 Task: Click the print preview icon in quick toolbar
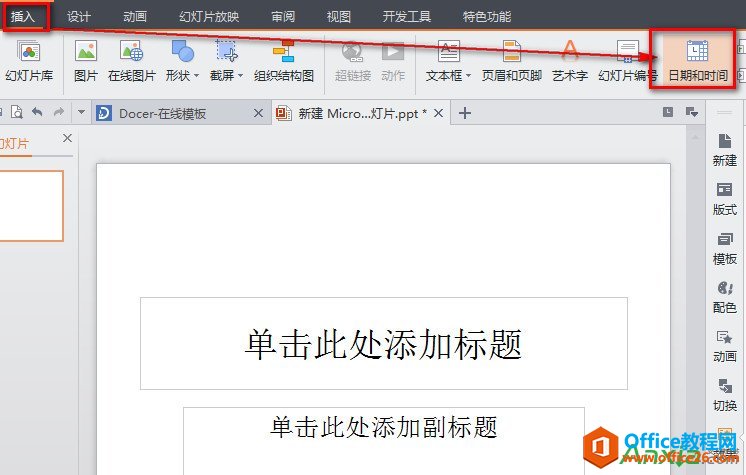17,112
